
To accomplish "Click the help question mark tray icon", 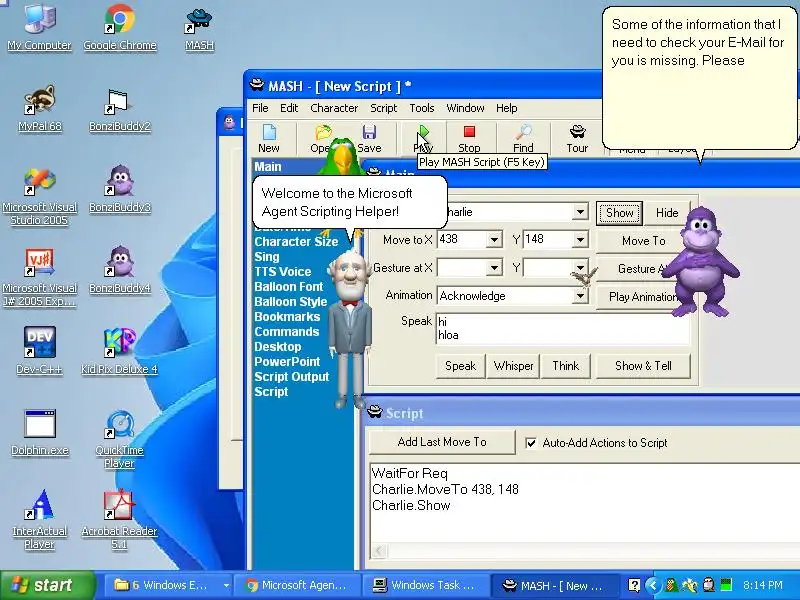I will tap(634, 585).
